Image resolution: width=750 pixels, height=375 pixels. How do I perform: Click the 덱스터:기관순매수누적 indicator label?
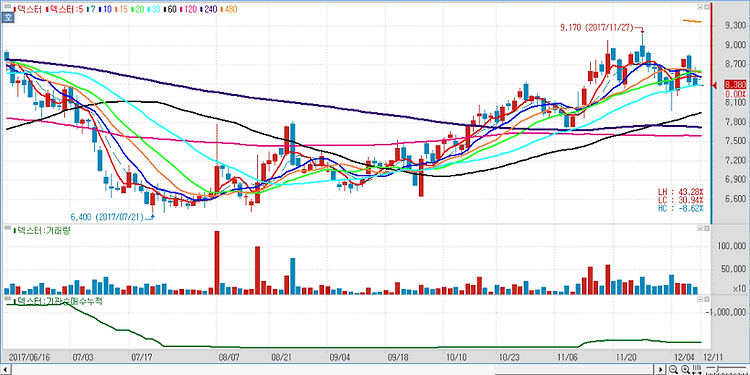point(57,300)
